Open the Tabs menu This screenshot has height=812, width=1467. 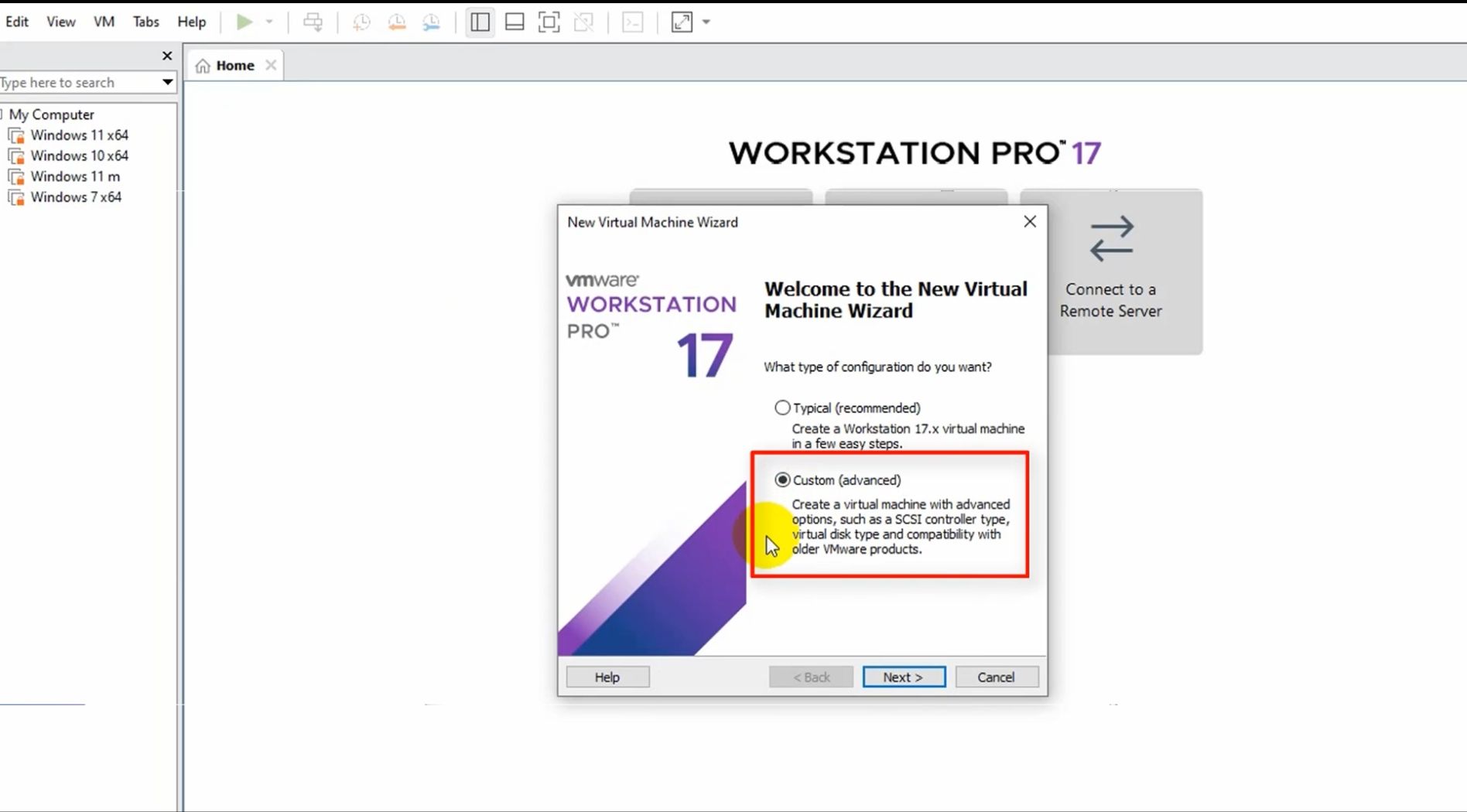[x=145, y=22]
